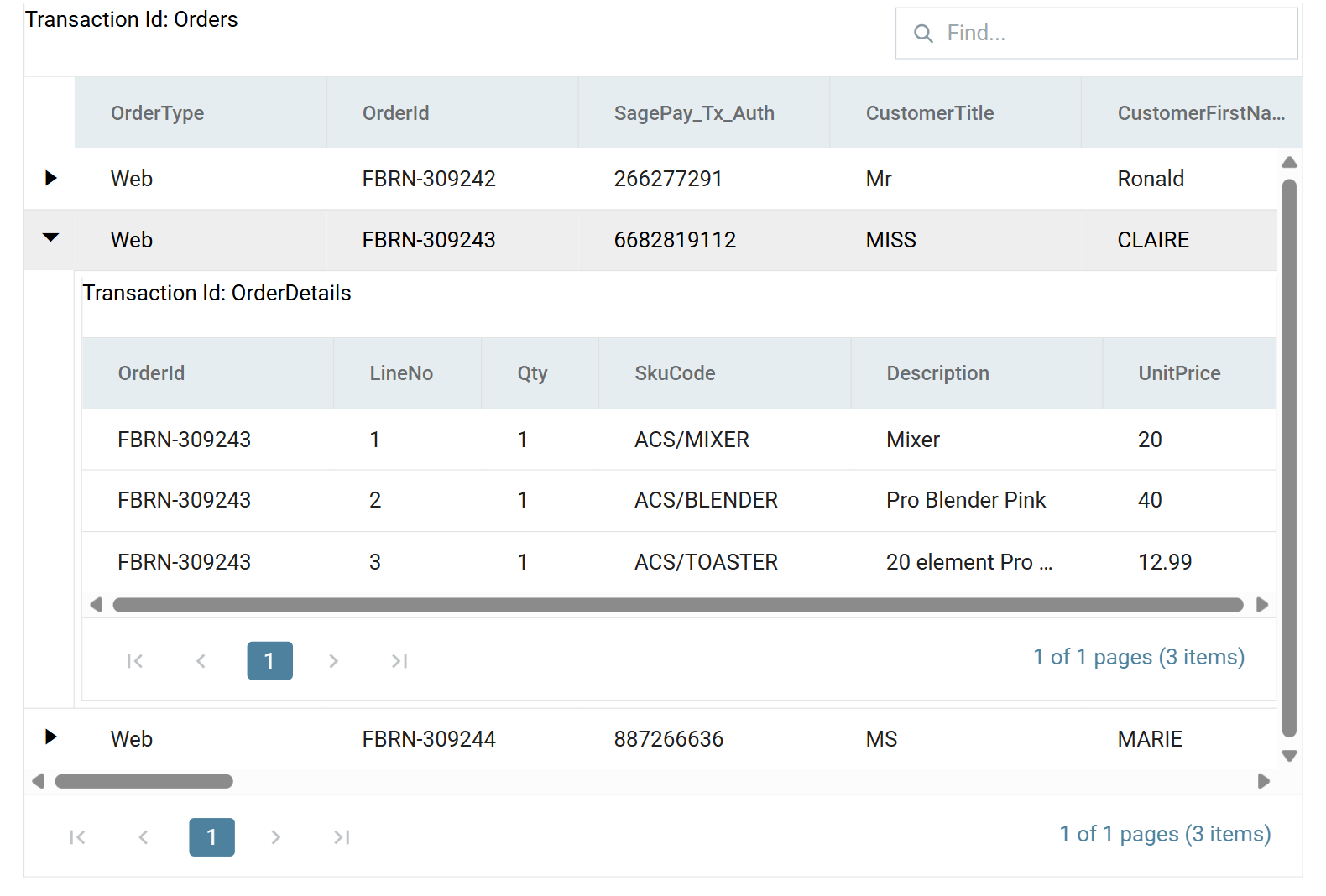Viewport: 1326px width, 896px height.
Task: Select the 40 unit price cell
Action: tap(1189, 500)
